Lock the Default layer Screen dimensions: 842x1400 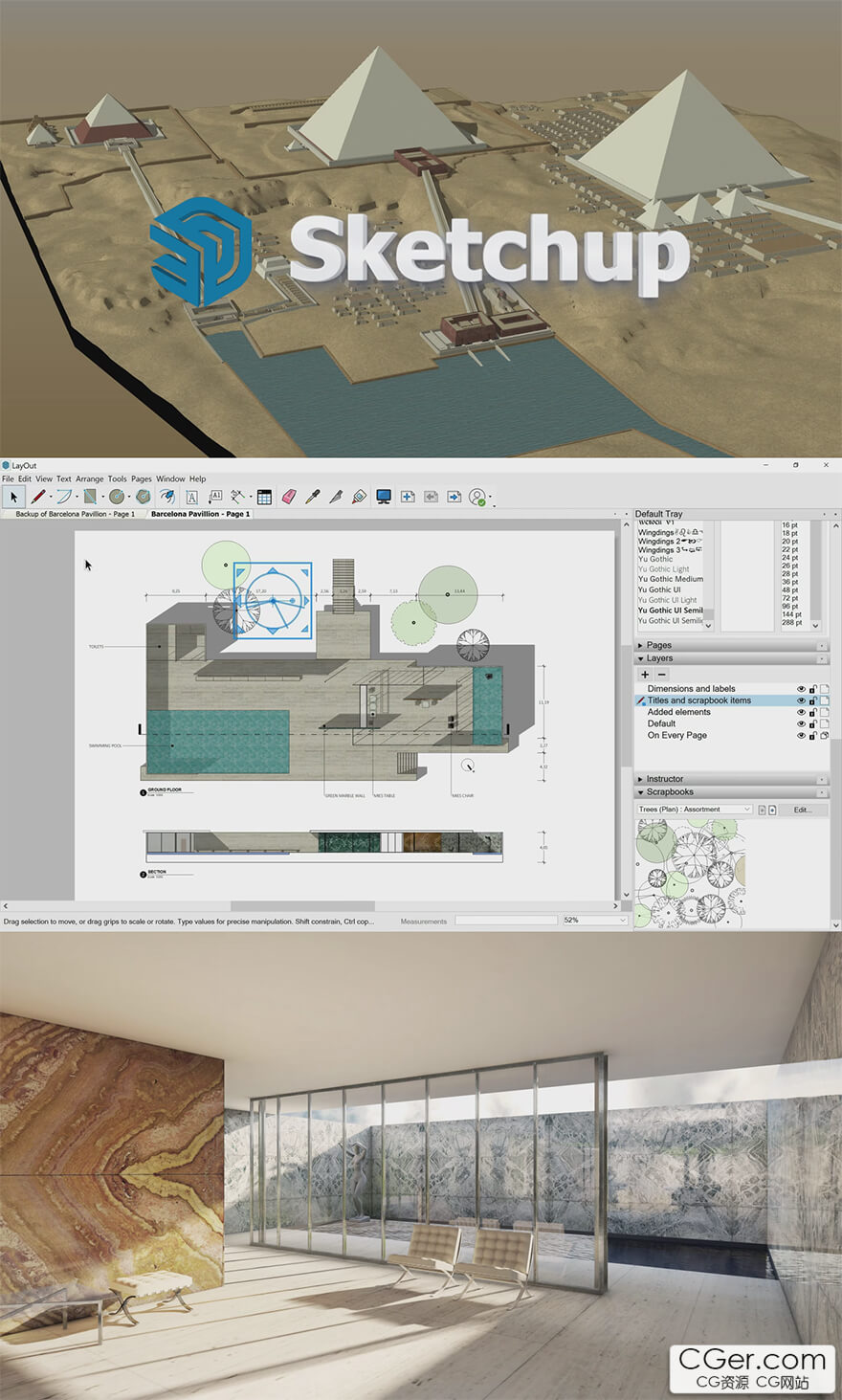(813, 723)
